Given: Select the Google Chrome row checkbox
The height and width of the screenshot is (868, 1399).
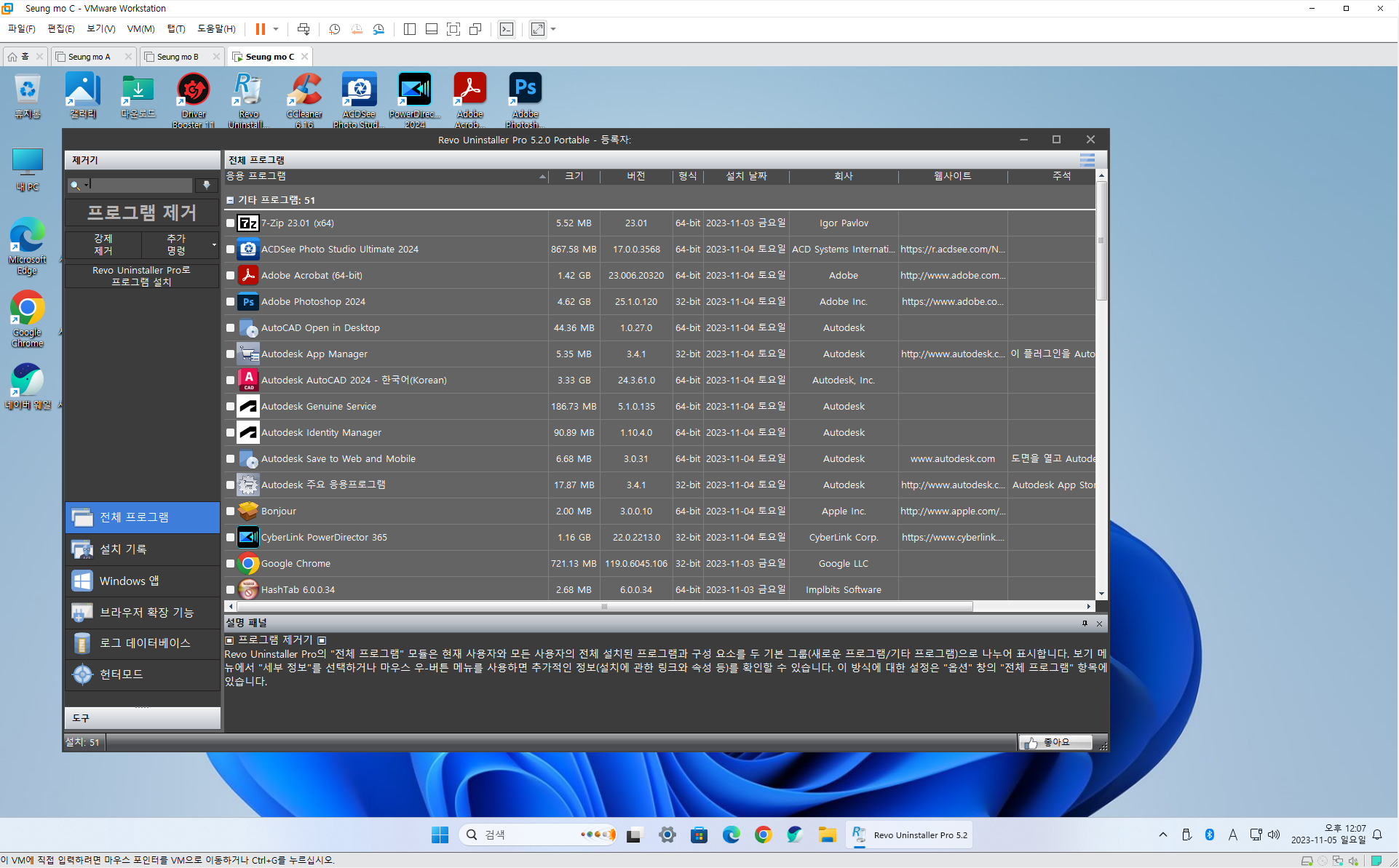Looking at the screenshot, I should point(231,564).
